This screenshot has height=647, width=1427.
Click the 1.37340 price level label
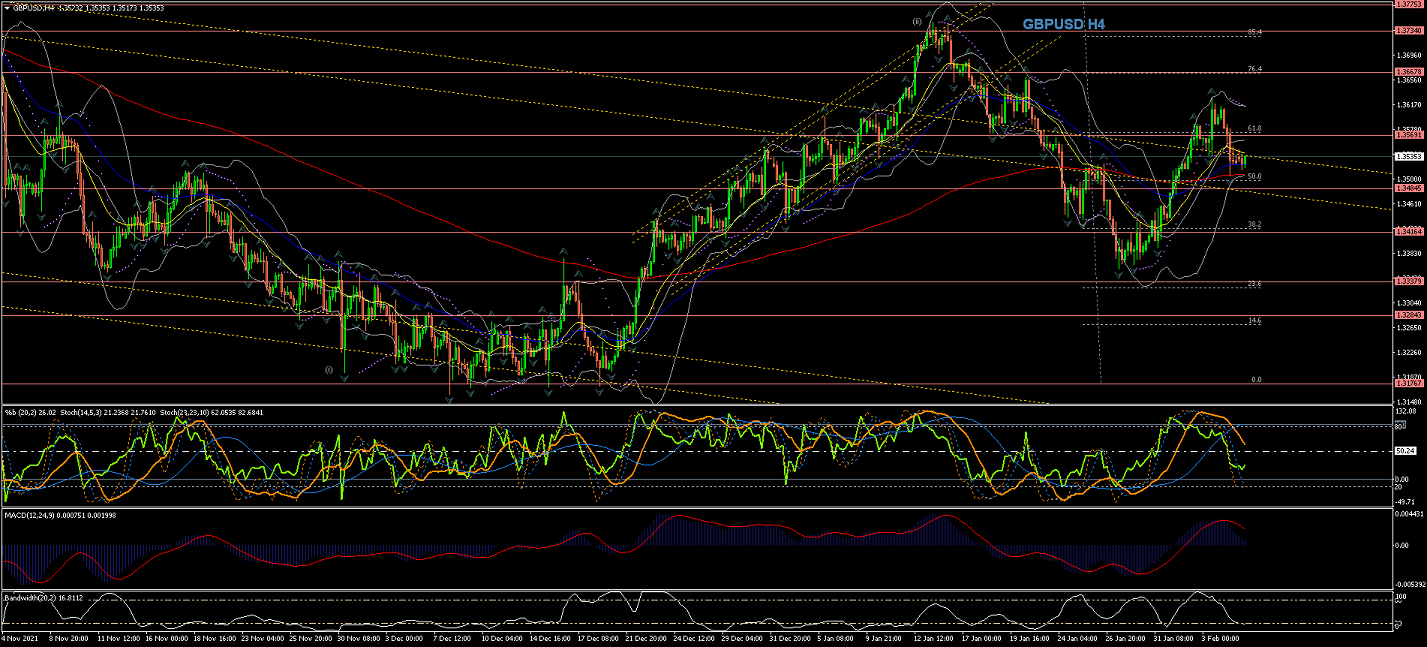[x=1407, y=30]
